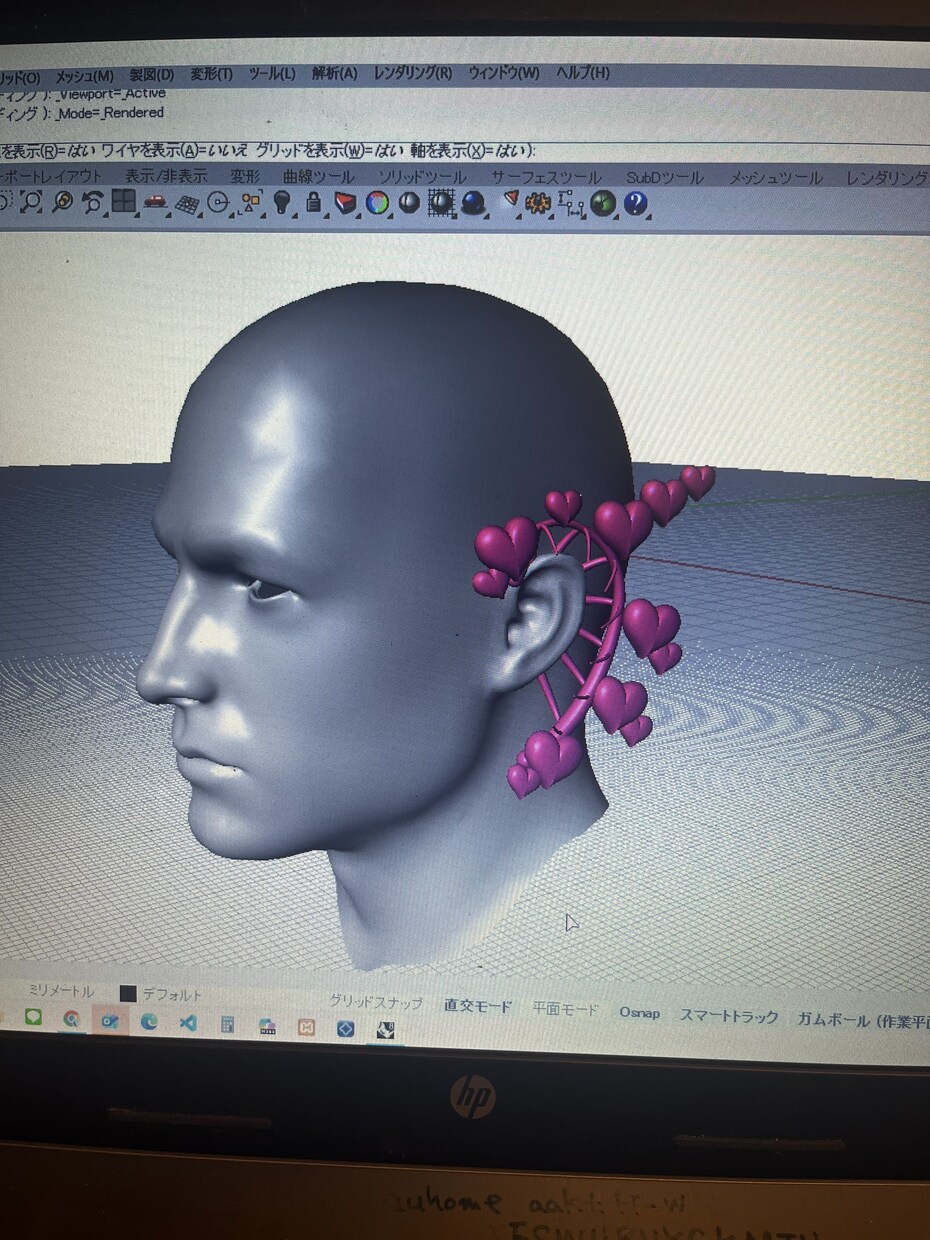
Task: Open the ヘルプ(H) menu
Action: 582,73
